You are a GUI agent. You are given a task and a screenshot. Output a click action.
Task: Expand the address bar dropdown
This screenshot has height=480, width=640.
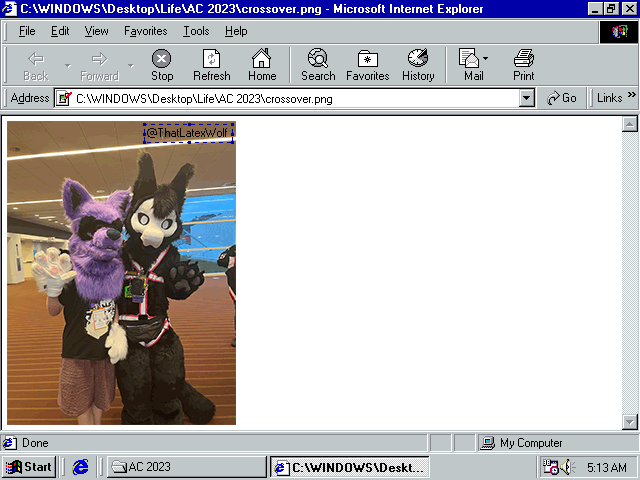pos(527,98)
